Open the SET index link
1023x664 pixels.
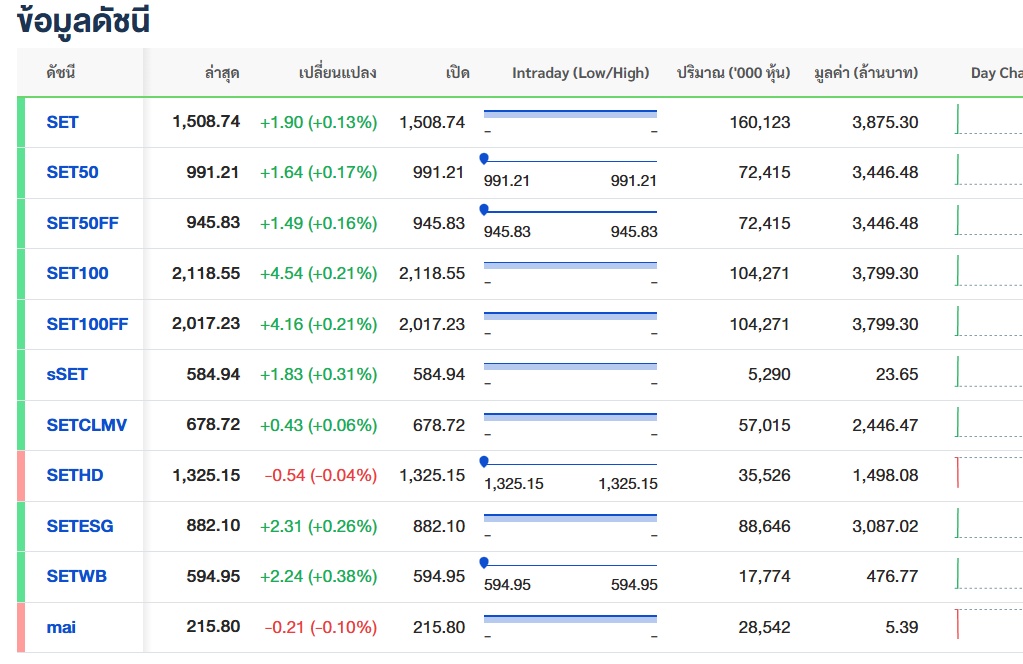tap(62, 122)
